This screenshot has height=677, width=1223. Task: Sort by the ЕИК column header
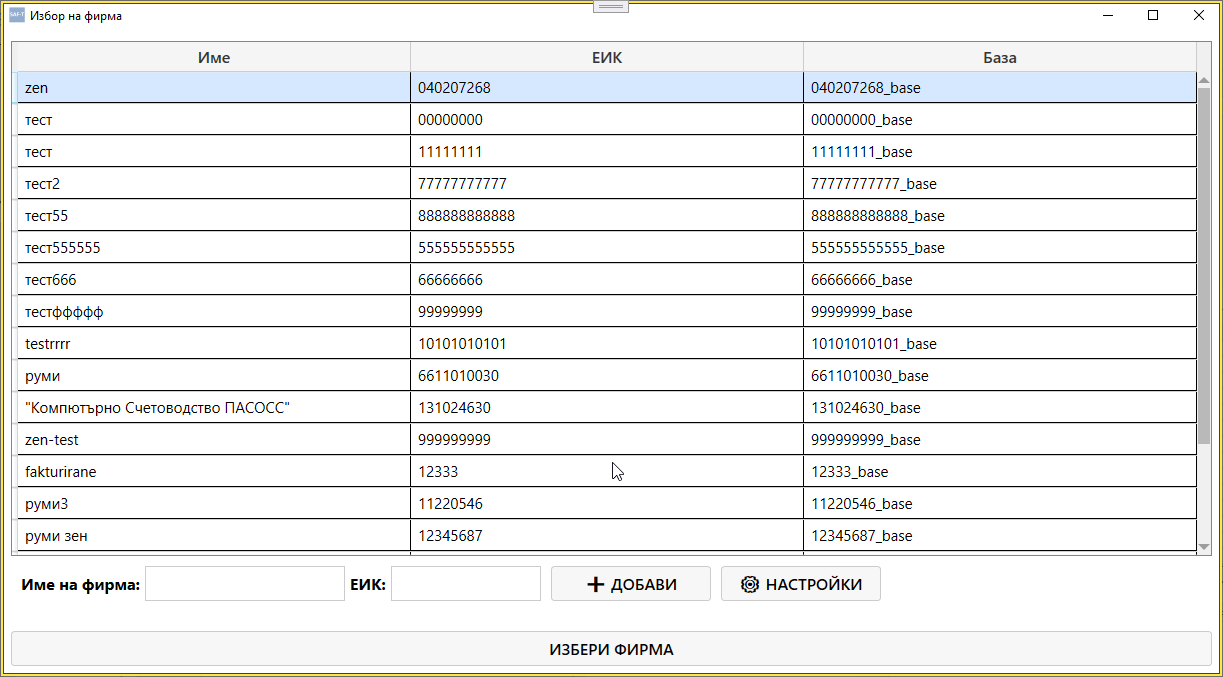[x=607, y=57]
